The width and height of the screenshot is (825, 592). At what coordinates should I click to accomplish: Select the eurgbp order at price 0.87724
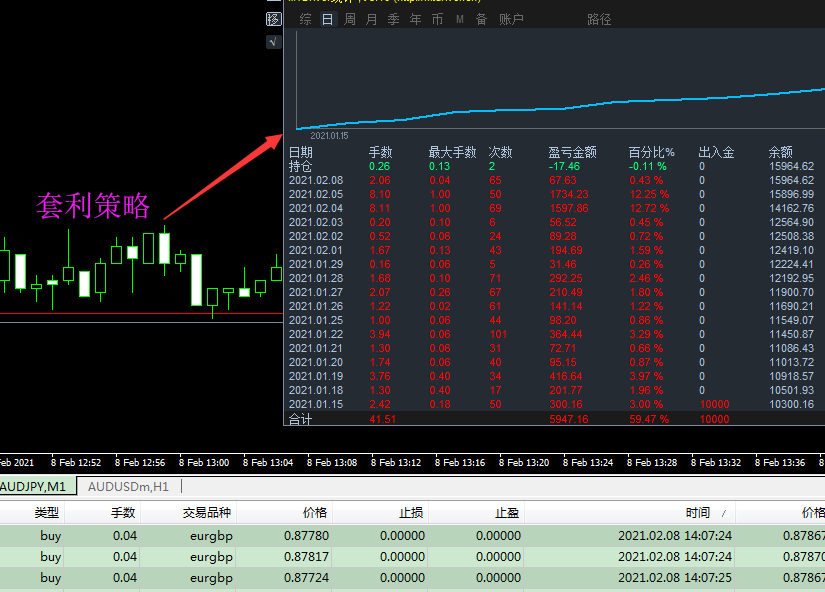point(412,578)
